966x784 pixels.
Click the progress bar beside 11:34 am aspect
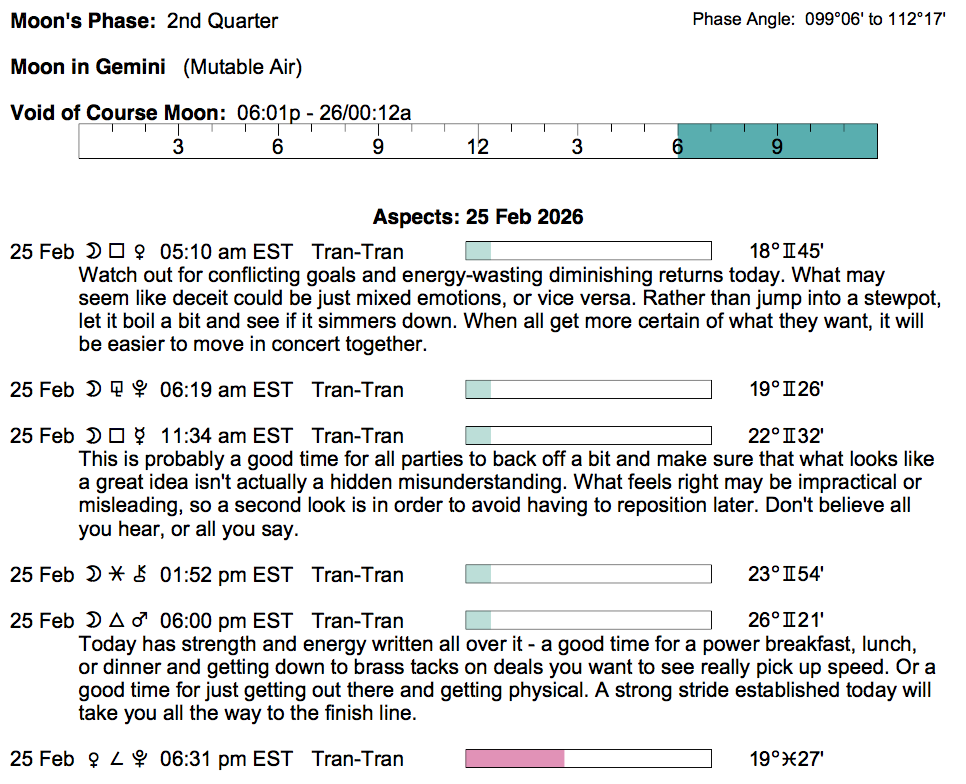[x=588, y=435]
